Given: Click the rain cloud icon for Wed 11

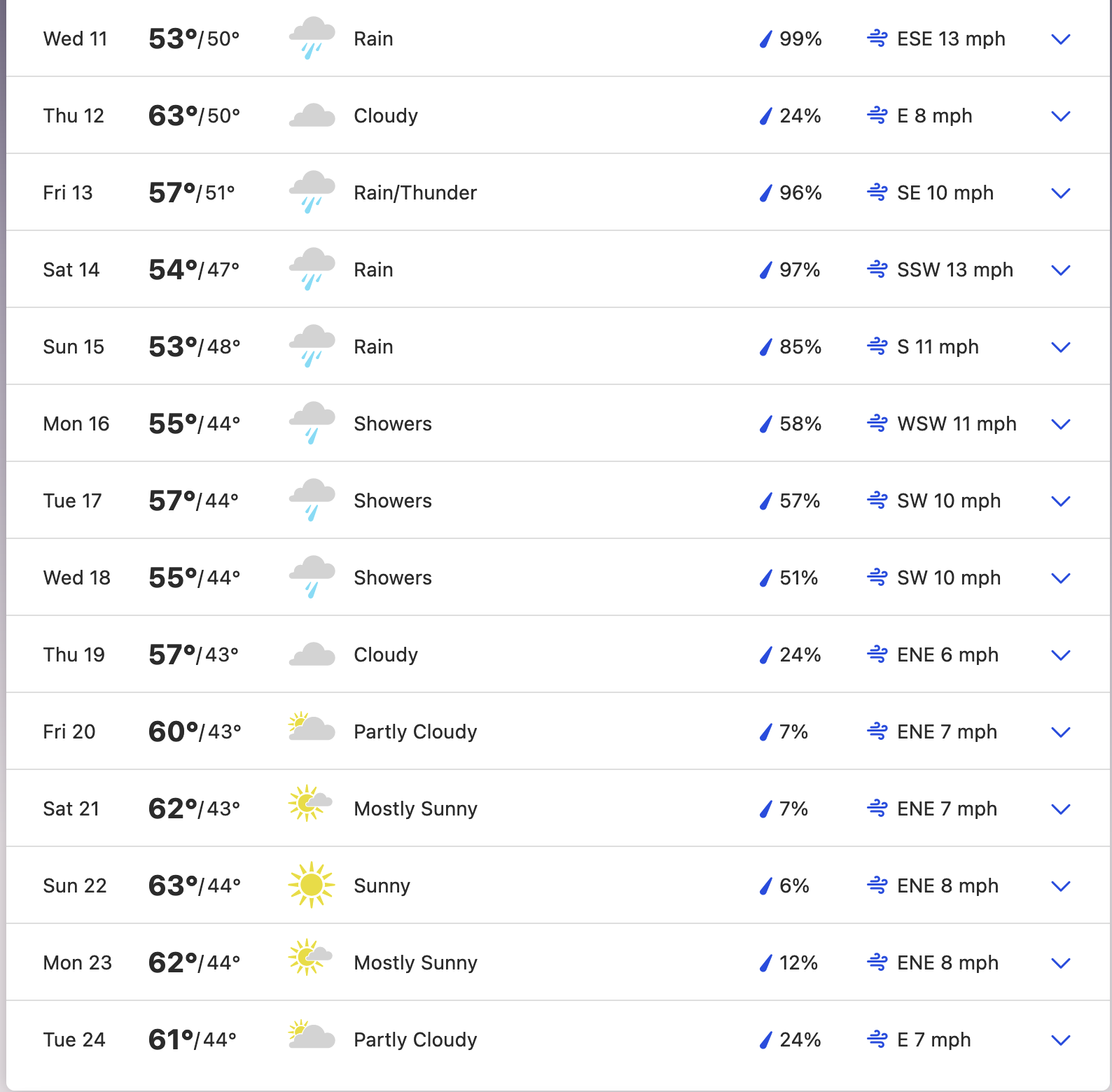Looking at the screenshot, I should [x=312, y=38].
